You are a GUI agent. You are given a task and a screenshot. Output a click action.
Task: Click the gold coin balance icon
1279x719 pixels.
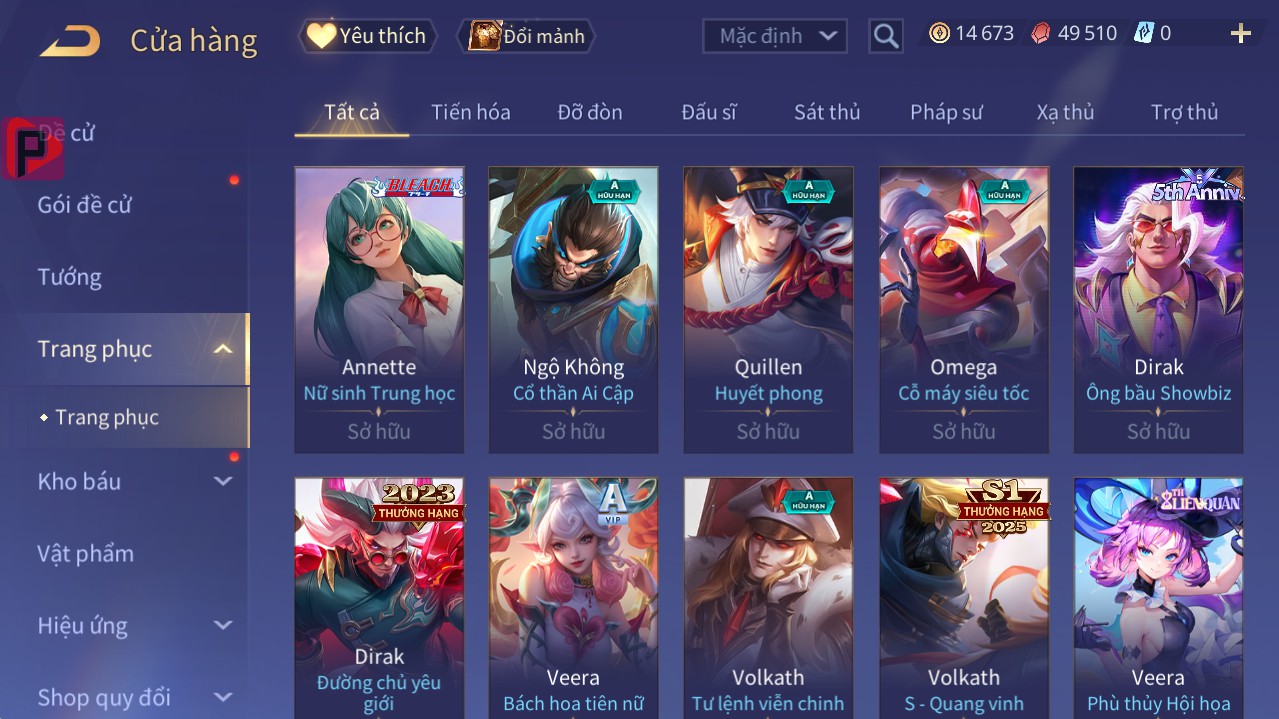coord(939,33)
